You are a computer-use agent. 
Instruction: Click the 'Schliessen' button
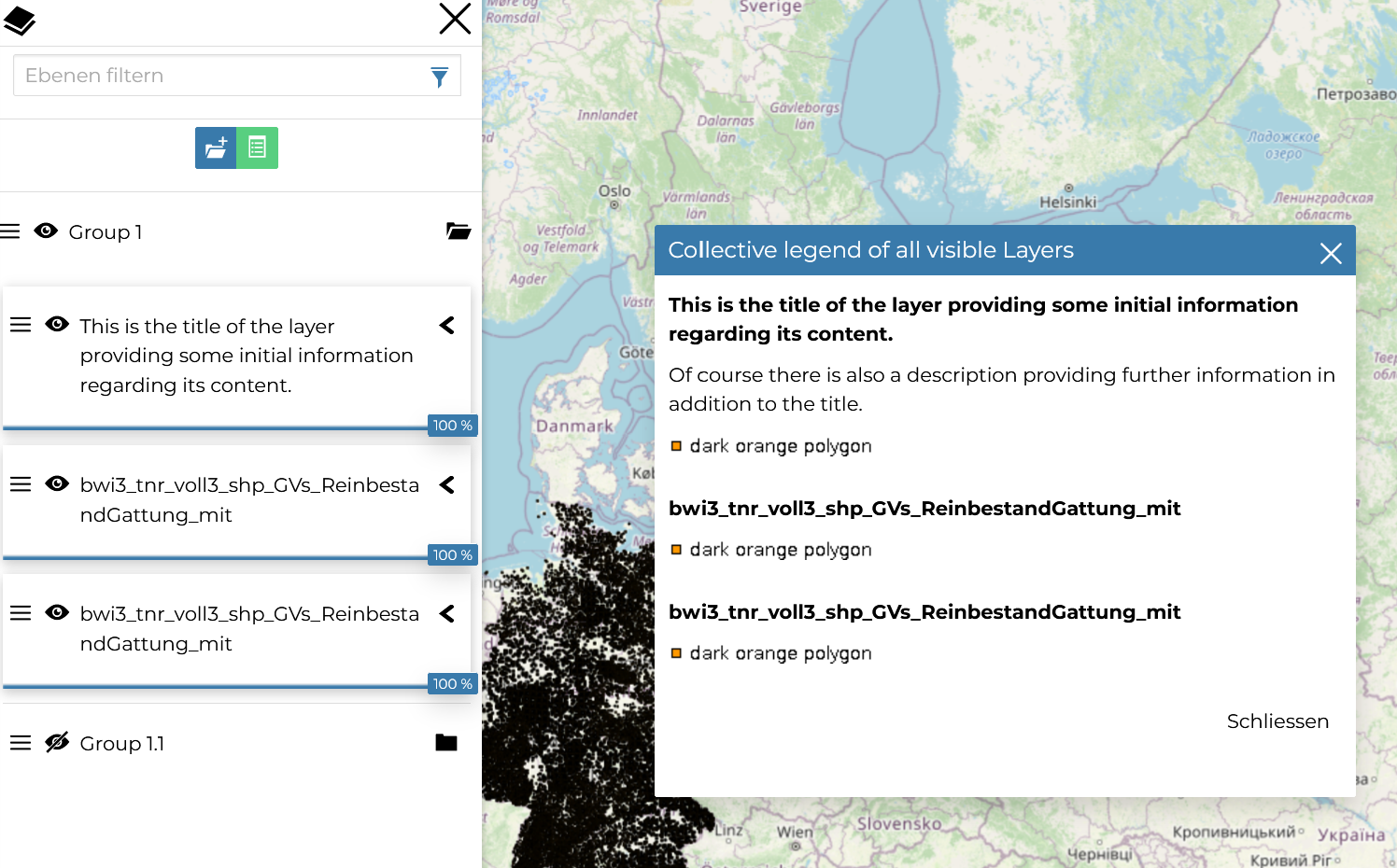coord(1277,721)
